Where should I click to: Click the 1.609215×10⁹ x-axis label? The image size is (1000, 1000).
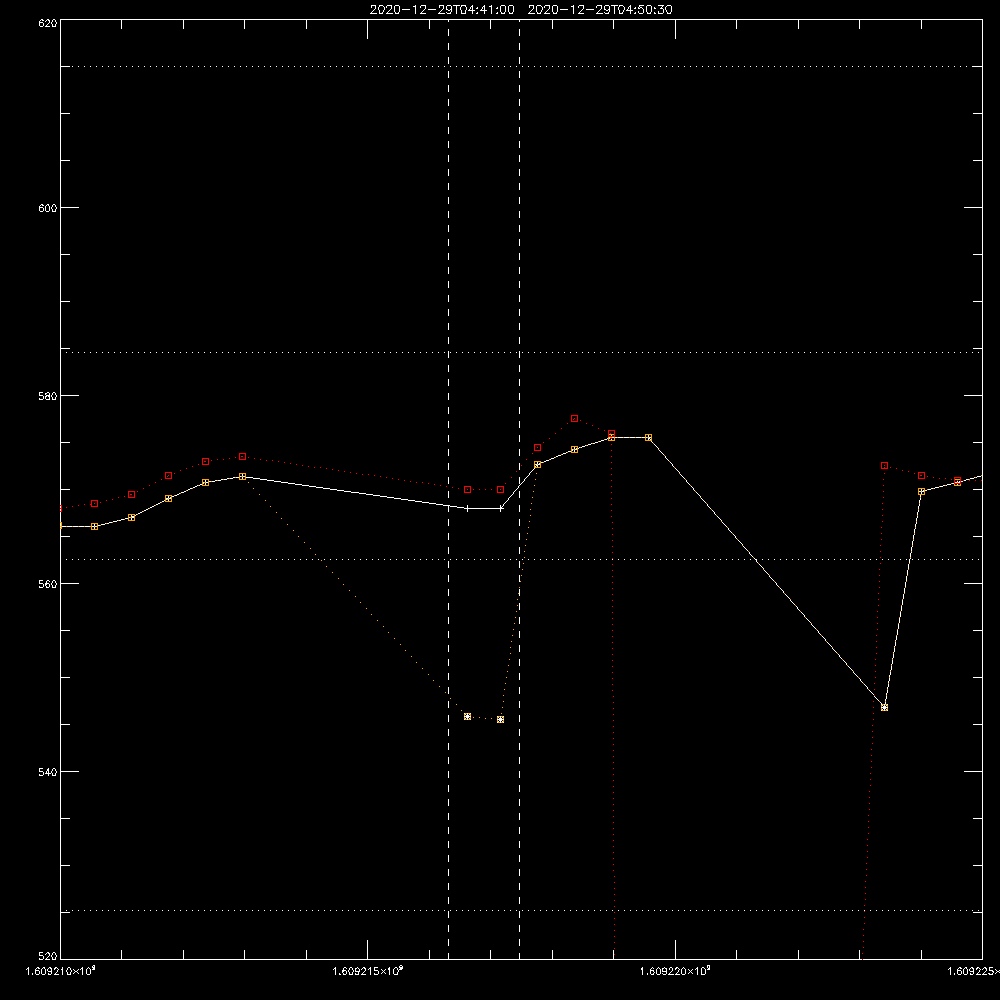coord(368,971)
